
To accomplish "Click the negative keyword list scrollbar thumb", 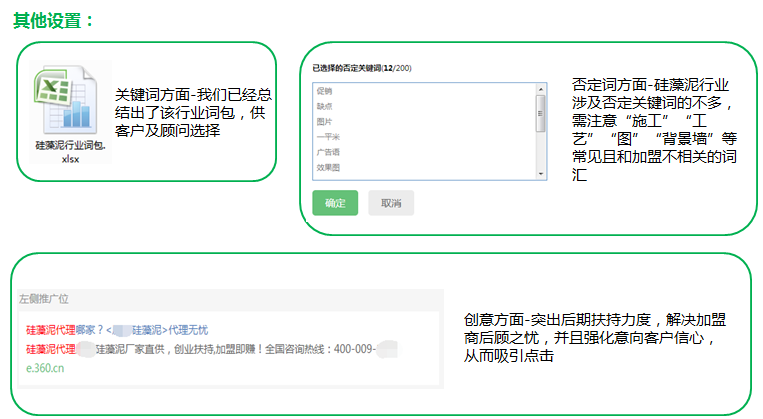I will click(541, 108).
